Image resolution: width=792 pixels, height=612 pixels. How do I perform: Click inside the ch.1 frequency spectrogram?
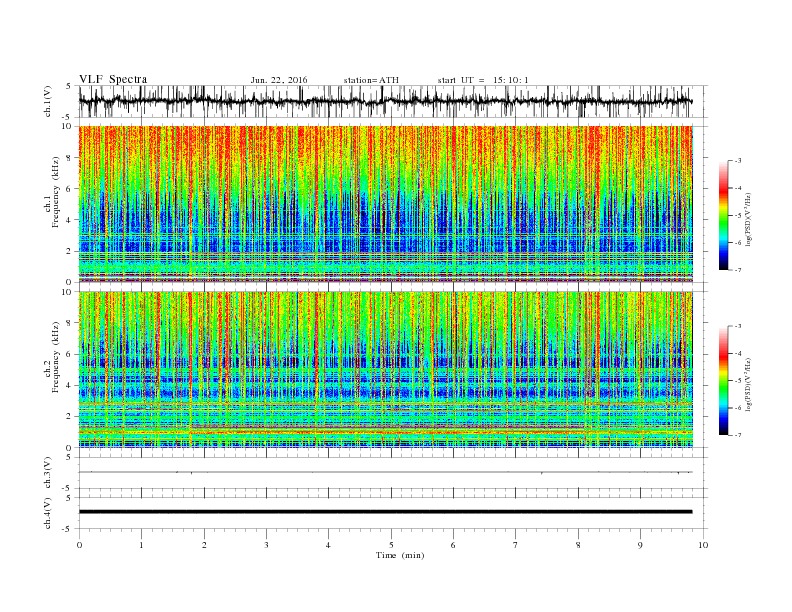click(x=385, y=204)
